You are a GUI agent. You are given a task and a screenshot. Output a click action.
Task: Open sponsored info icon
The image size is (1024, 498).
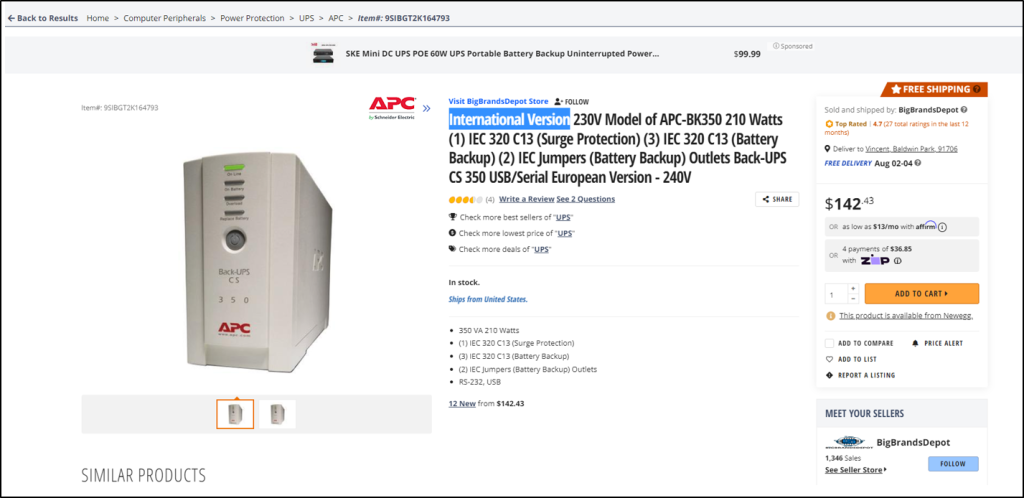[776, 46]
